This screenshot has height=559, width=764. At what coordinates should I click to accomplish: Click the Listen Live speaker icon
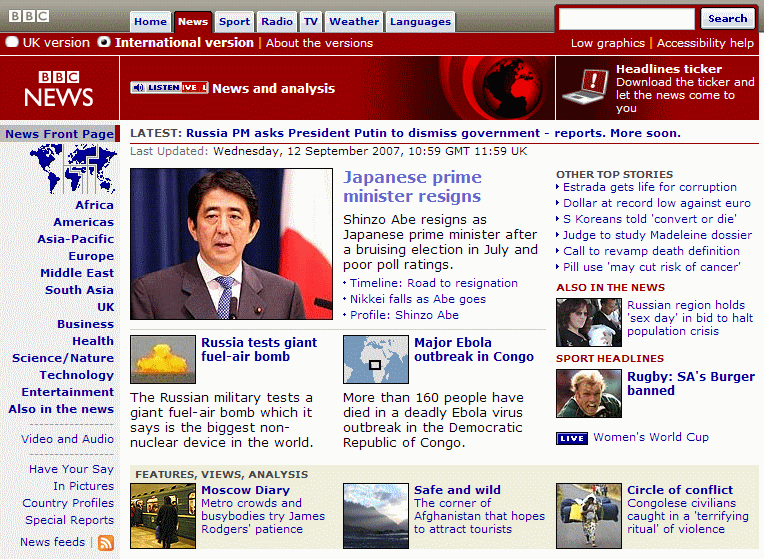tap(138, 88)
